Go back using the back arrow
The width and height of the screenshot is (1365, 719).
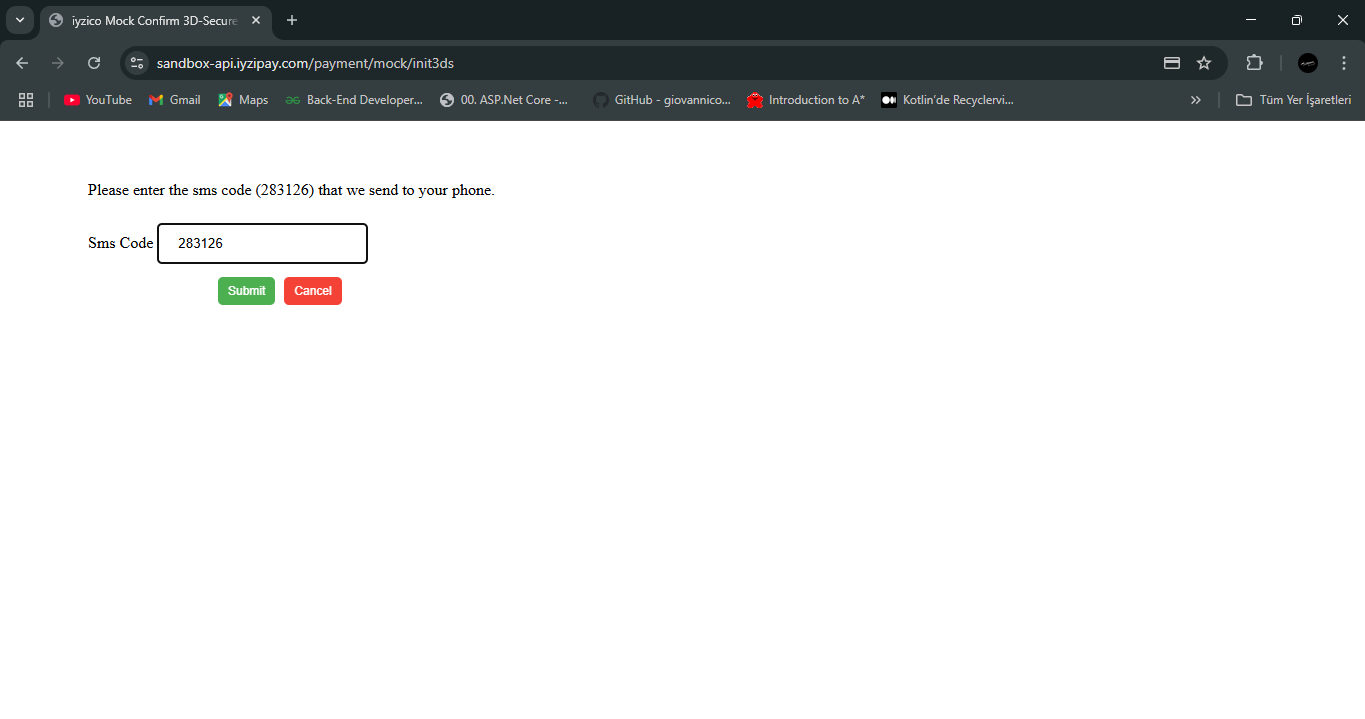click(x=22, y=63)
